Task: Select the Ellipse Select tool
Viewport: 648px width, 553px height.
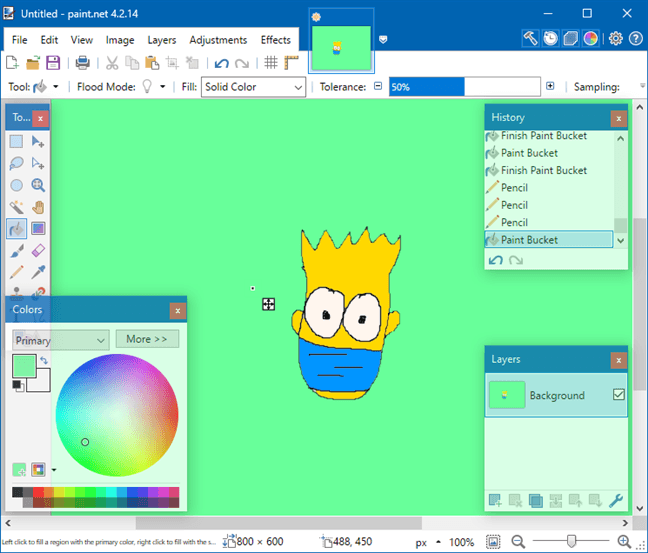Action: (17, 185)
